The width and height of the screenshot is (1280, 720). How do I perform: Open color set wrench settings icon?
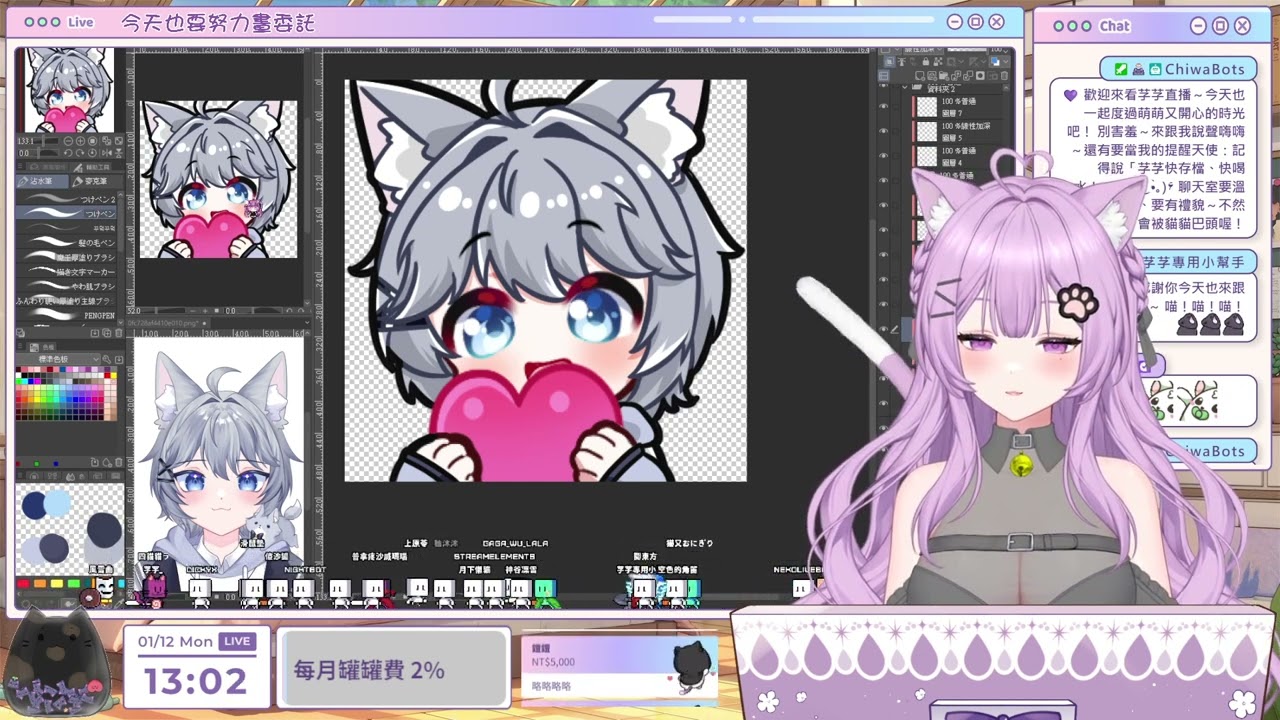click(106, 359)
